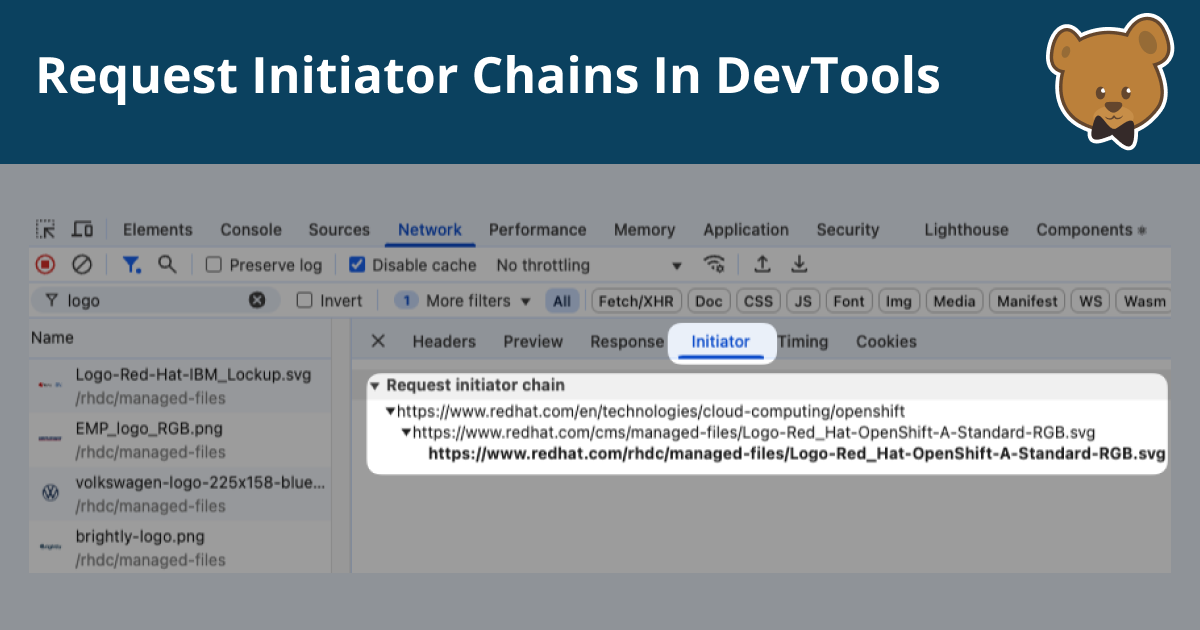Open network conditions settings
Viewport: 1200px width, 630px height.
714,264
